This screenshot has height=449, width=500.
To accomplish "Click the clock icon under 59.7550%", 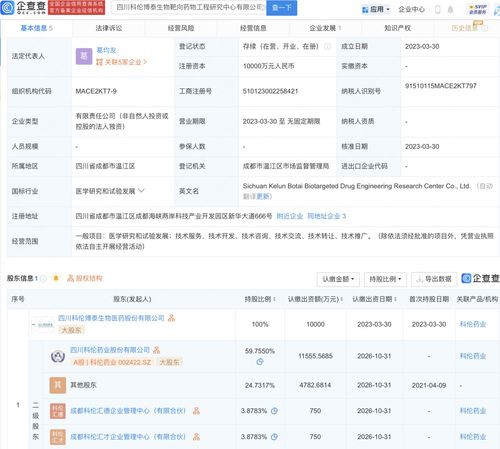I will click(x=260, y=361).
